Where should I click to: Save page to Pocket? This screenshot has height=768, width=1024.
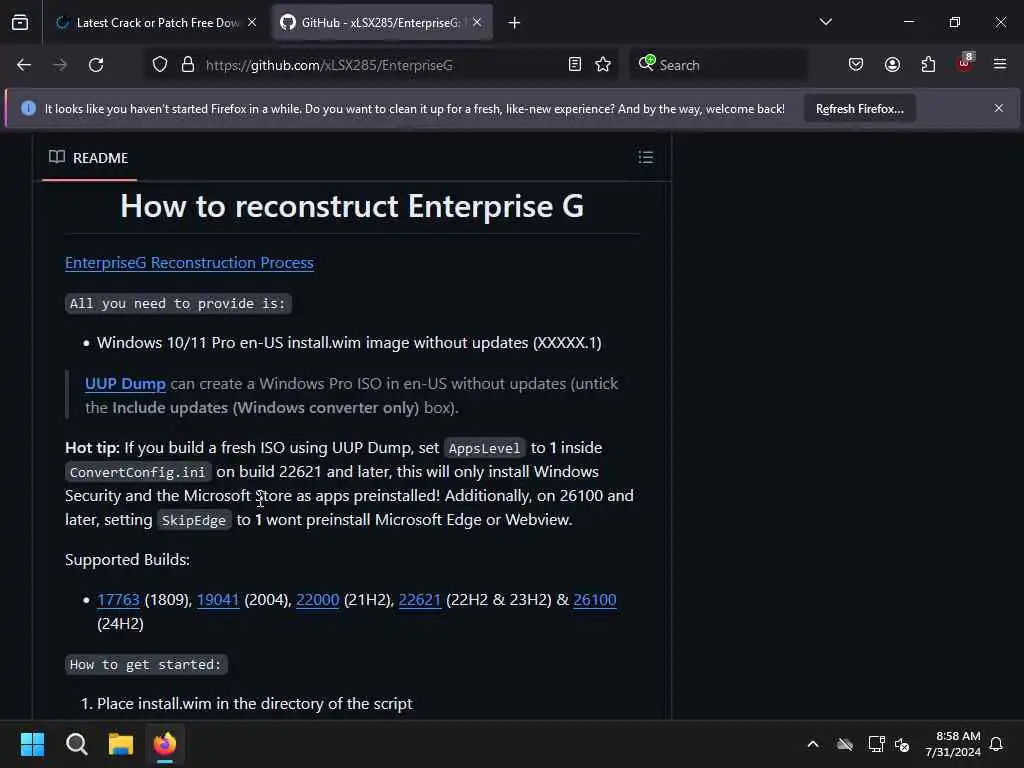(x=856, y=65)
